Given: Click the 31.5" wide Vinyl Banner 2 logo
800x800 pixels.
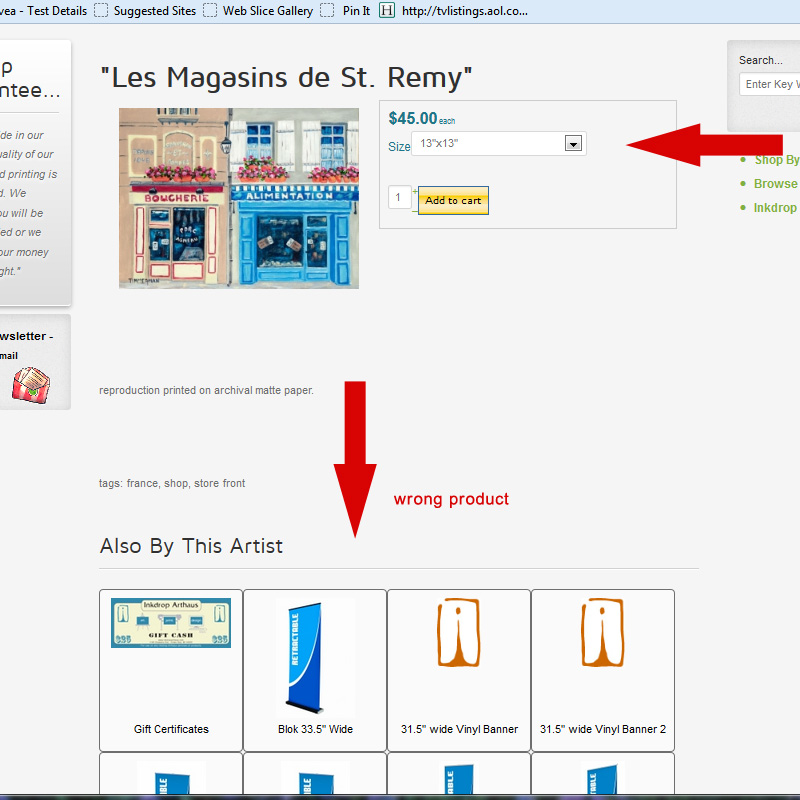Looking at the screenshot, I should click(x=603, y=632).
